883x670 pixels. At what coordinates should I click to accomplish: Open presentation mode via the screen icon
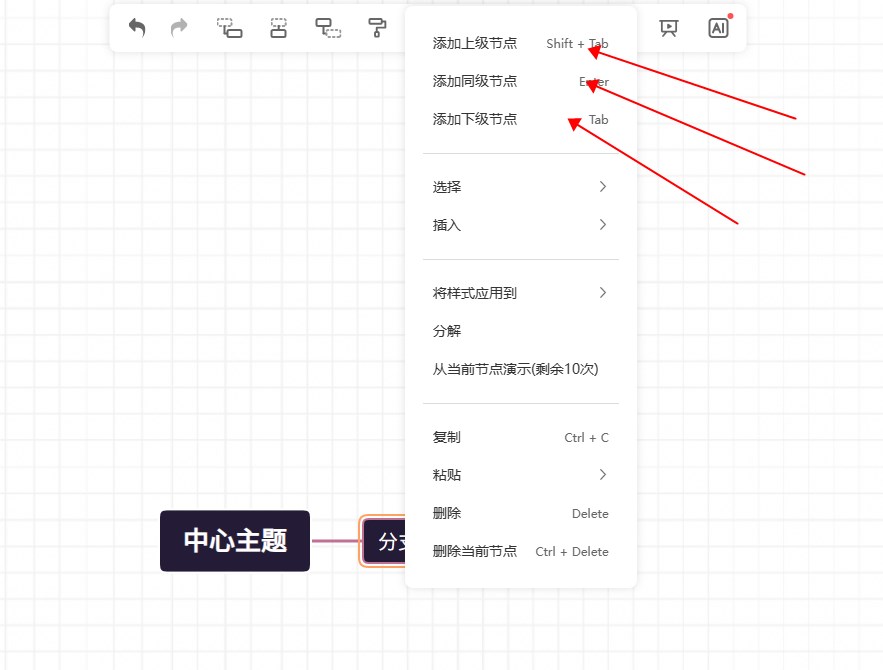click(x=667, y=28)
